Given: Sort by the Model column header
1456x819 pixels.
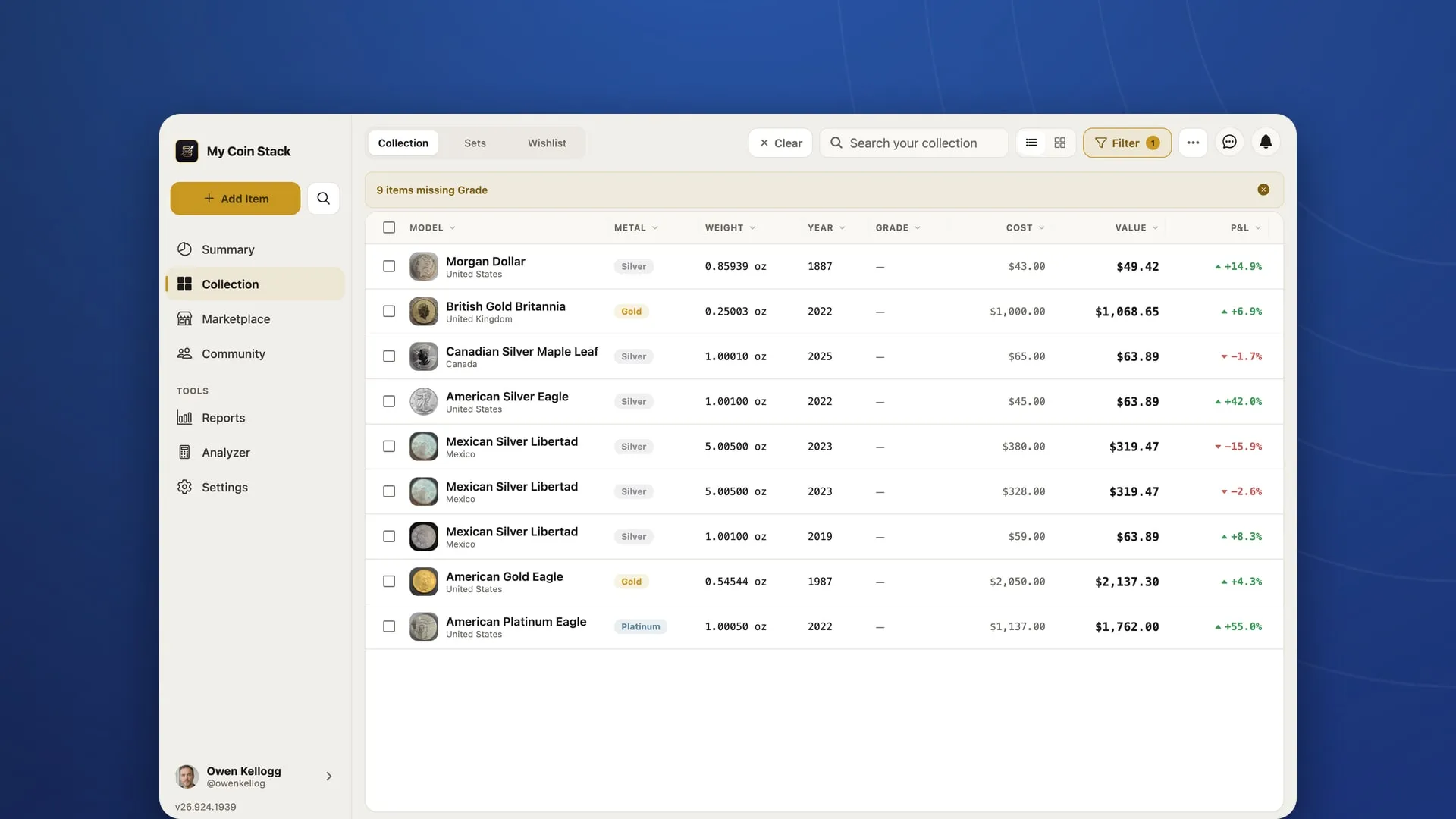Looking at the screenshot, I should pyautogui.click(x=432, y=227).
